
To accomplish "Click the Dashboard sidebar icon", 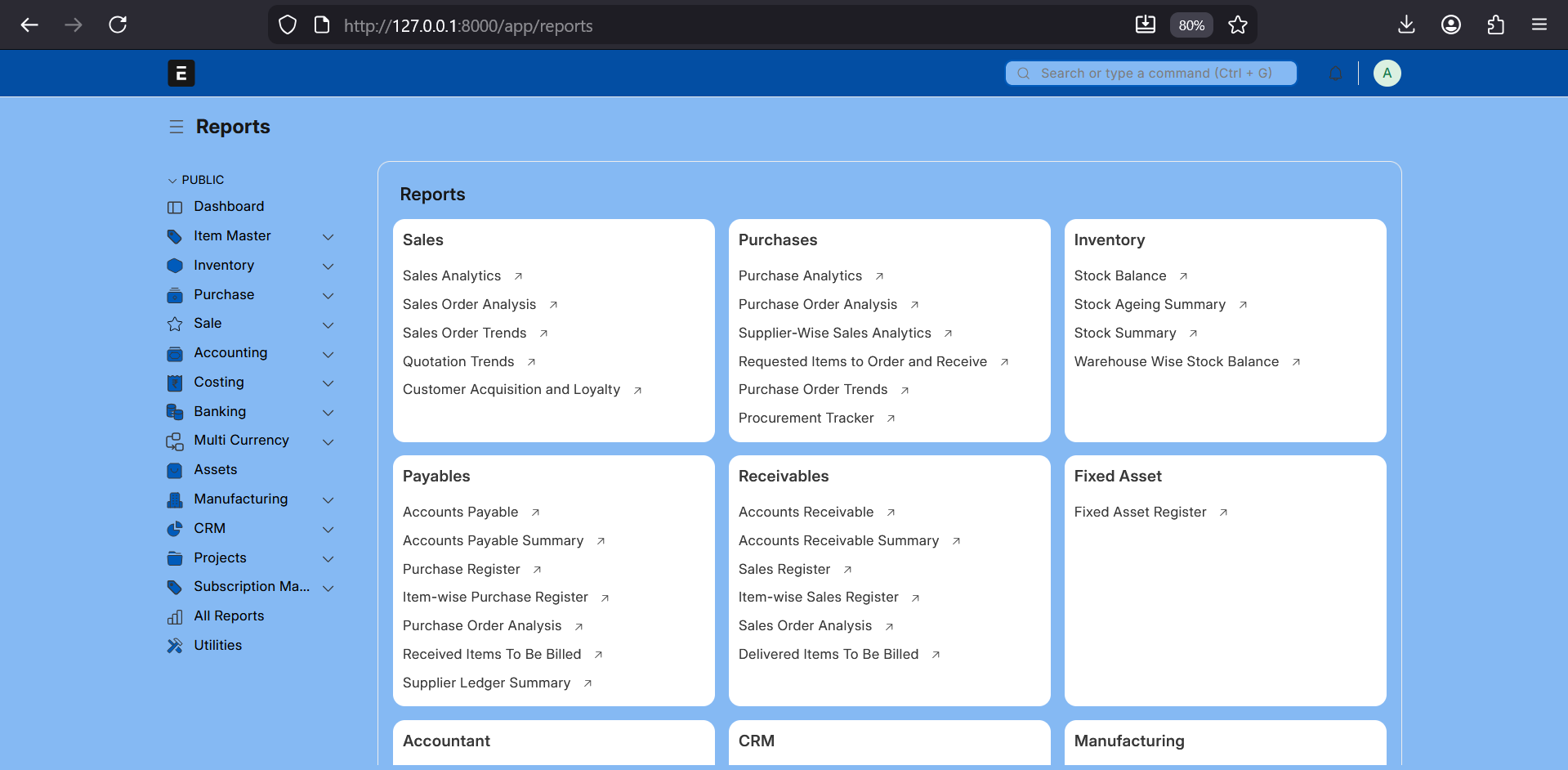I will [175, 207].
